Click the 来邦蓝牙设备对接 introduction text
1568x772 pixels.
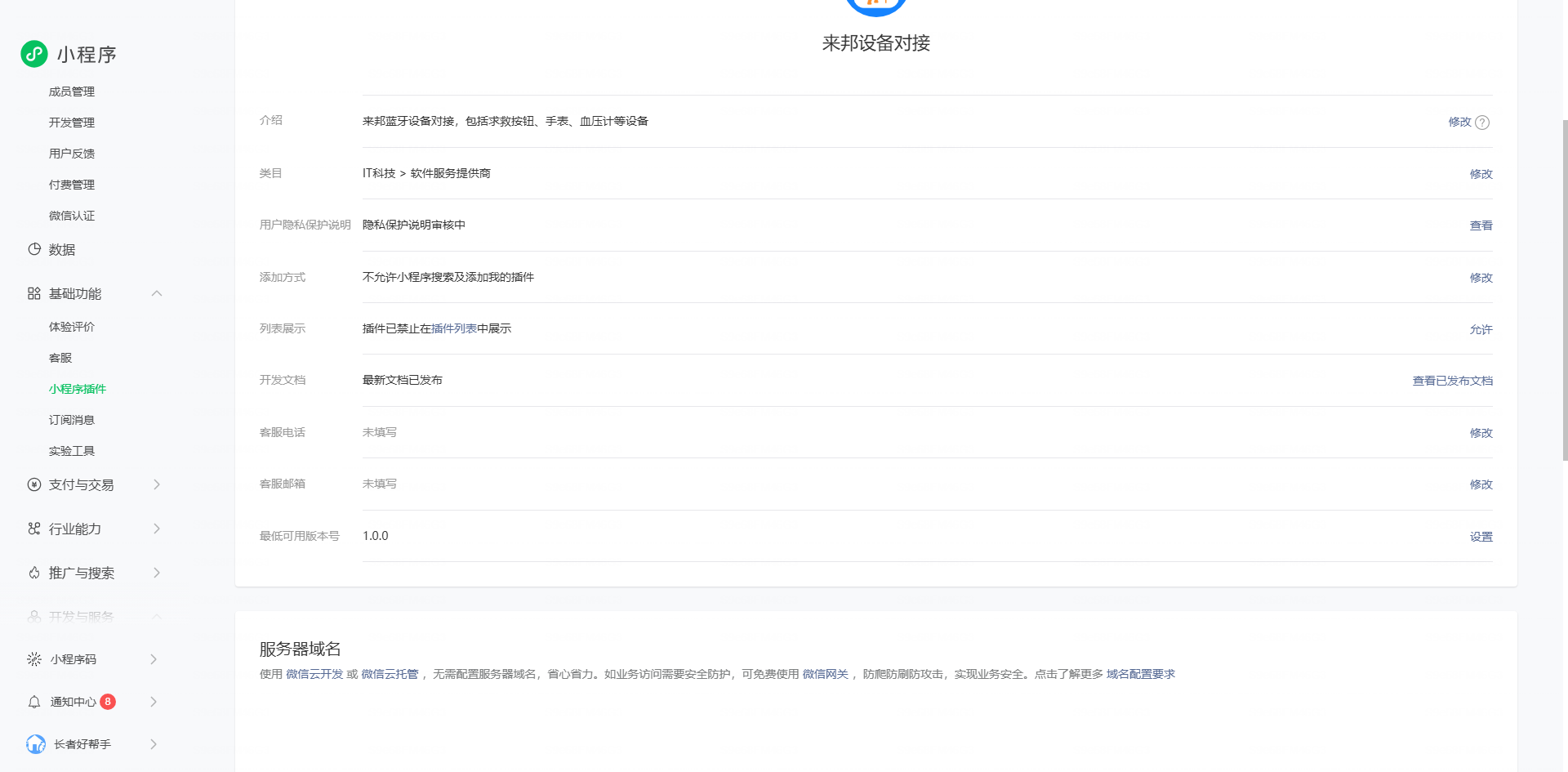tap(506, 121)
